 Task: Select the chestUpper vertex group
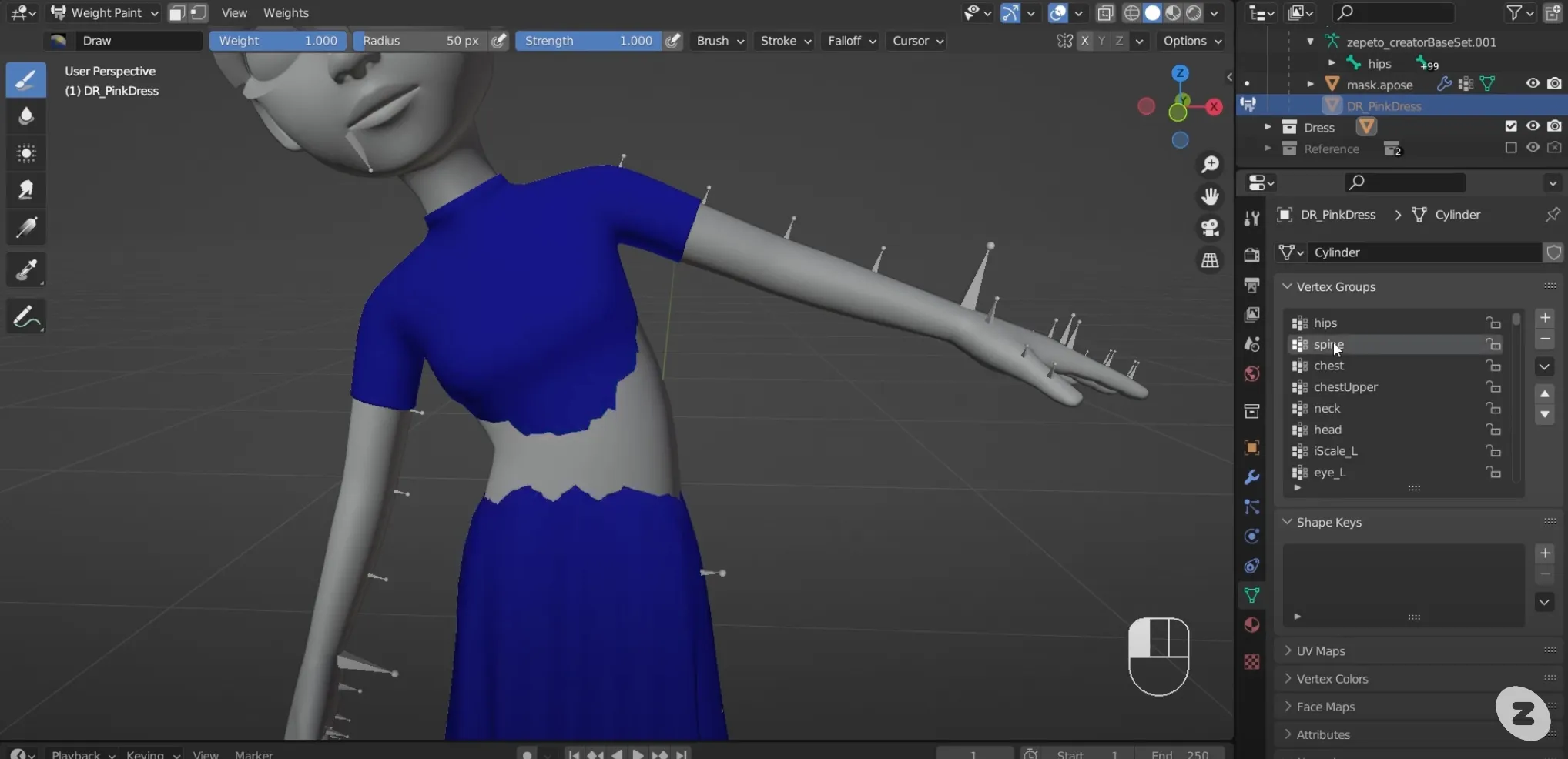coord(1396,387)
